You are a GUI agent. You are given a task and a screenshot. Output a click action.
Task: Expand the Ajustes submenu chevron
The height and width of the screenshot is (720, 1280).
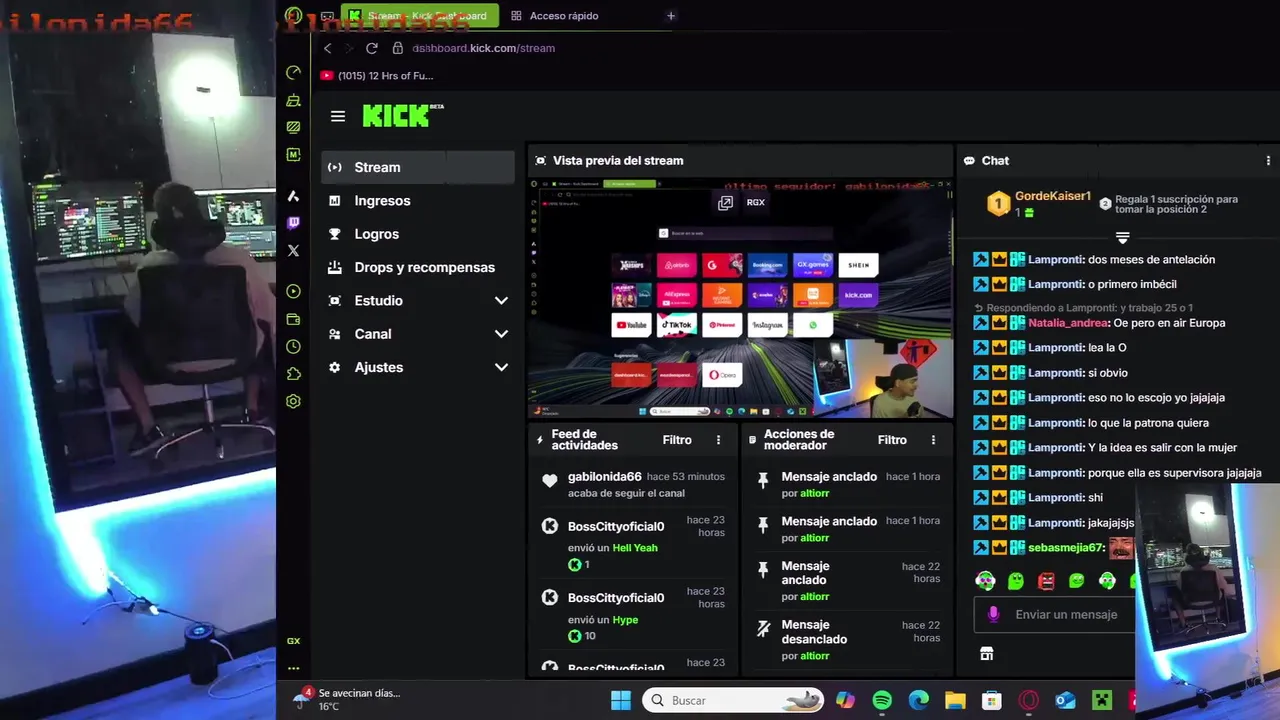501,367
